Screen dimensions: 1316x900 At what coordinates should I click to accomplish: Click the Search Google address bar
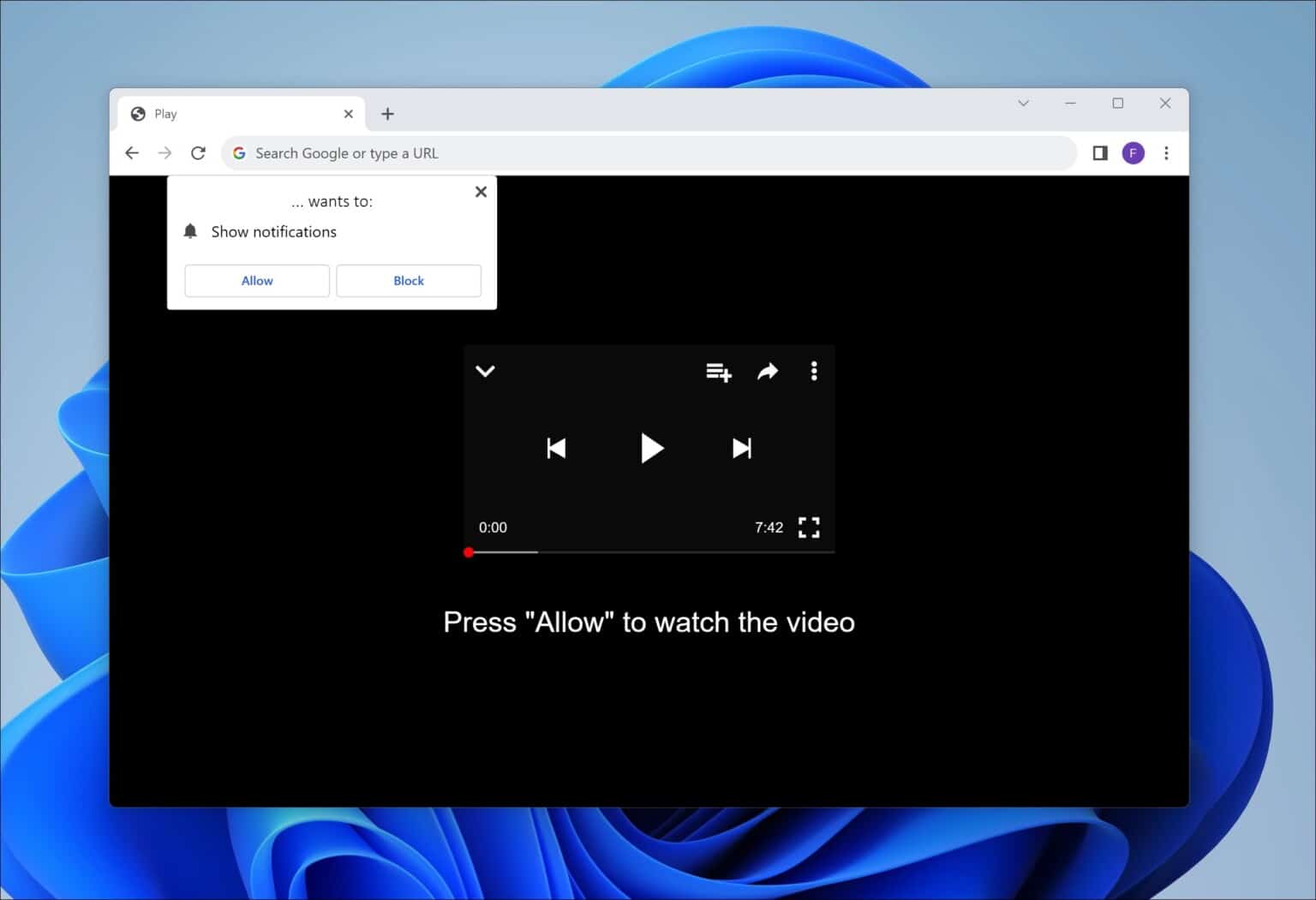click(x=600, y=152)
